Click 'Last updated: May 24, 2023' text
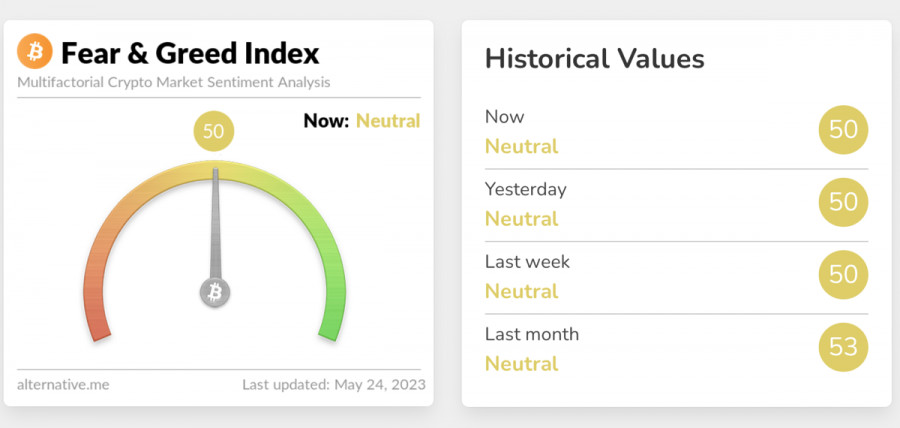 (x=334, y=384)
